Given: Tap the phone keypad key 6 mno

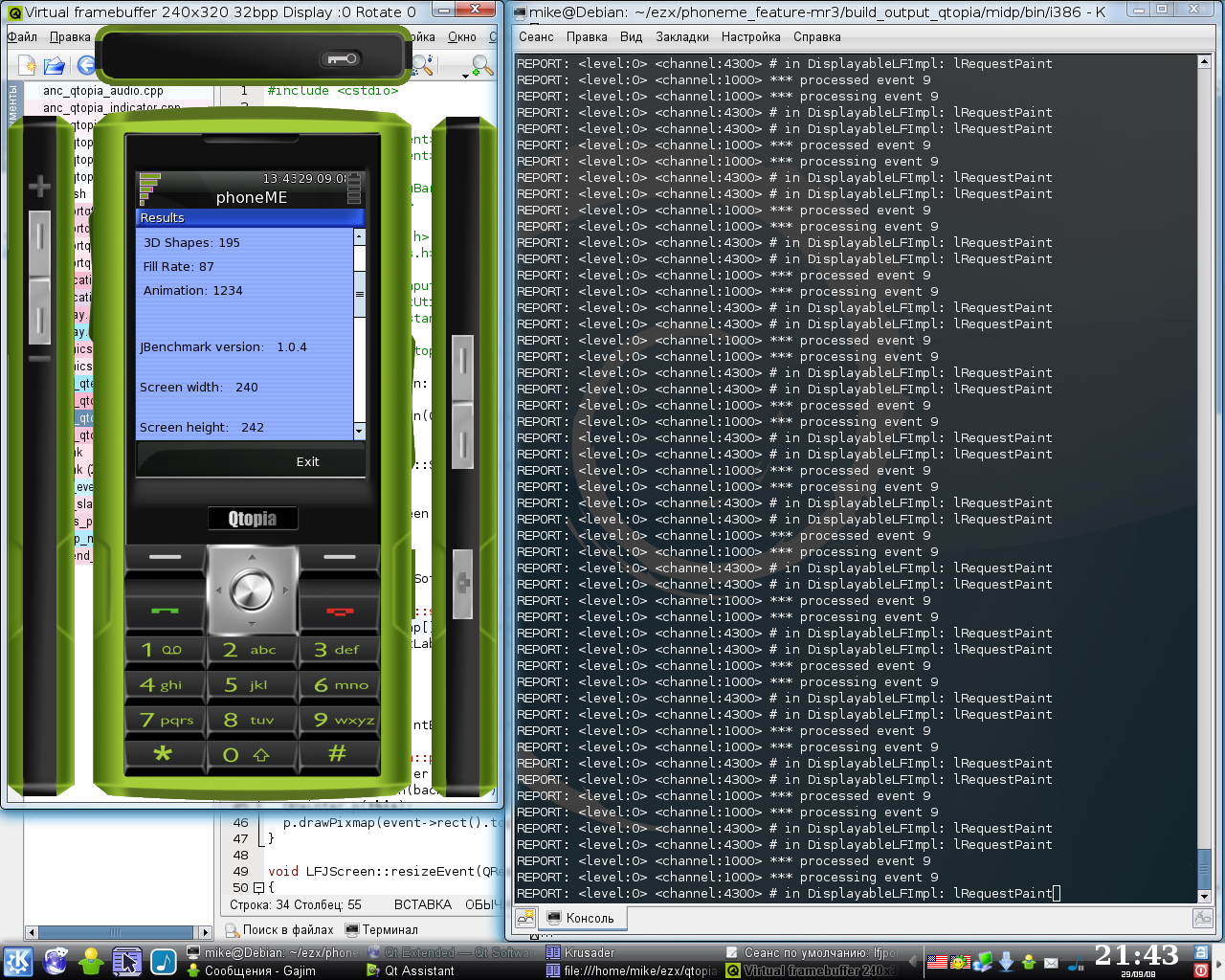Looking at the screenshot, I should coord(339,685).
